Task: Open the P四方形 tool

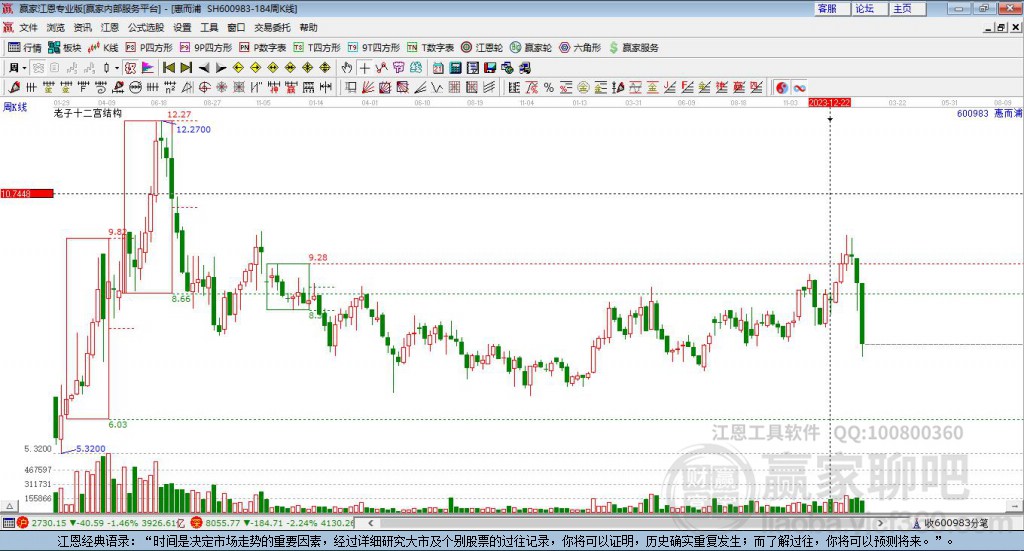Action: click(x=149, y=48)
